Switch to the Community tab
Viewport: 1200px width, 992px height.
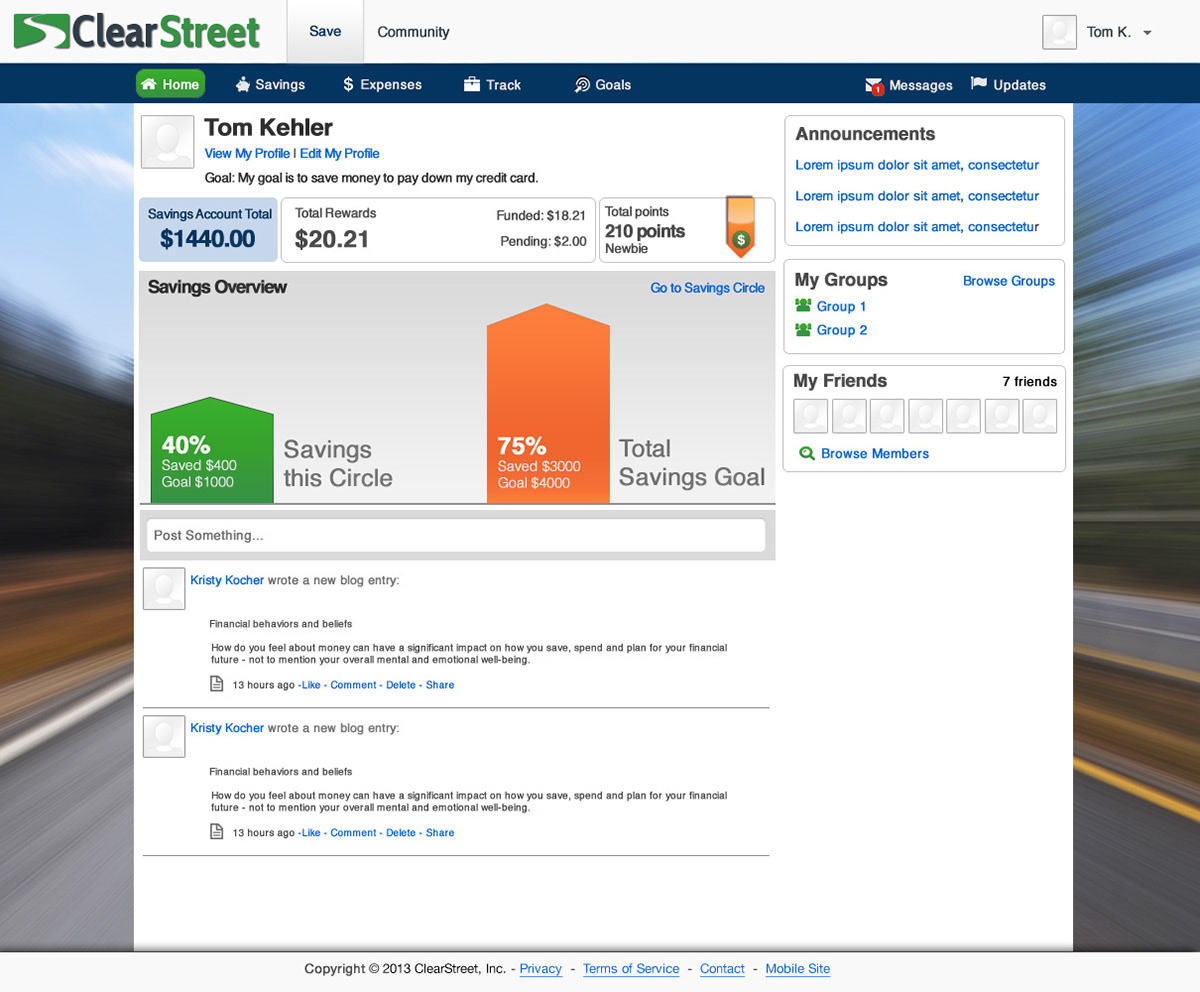click(x=413, y=32)
